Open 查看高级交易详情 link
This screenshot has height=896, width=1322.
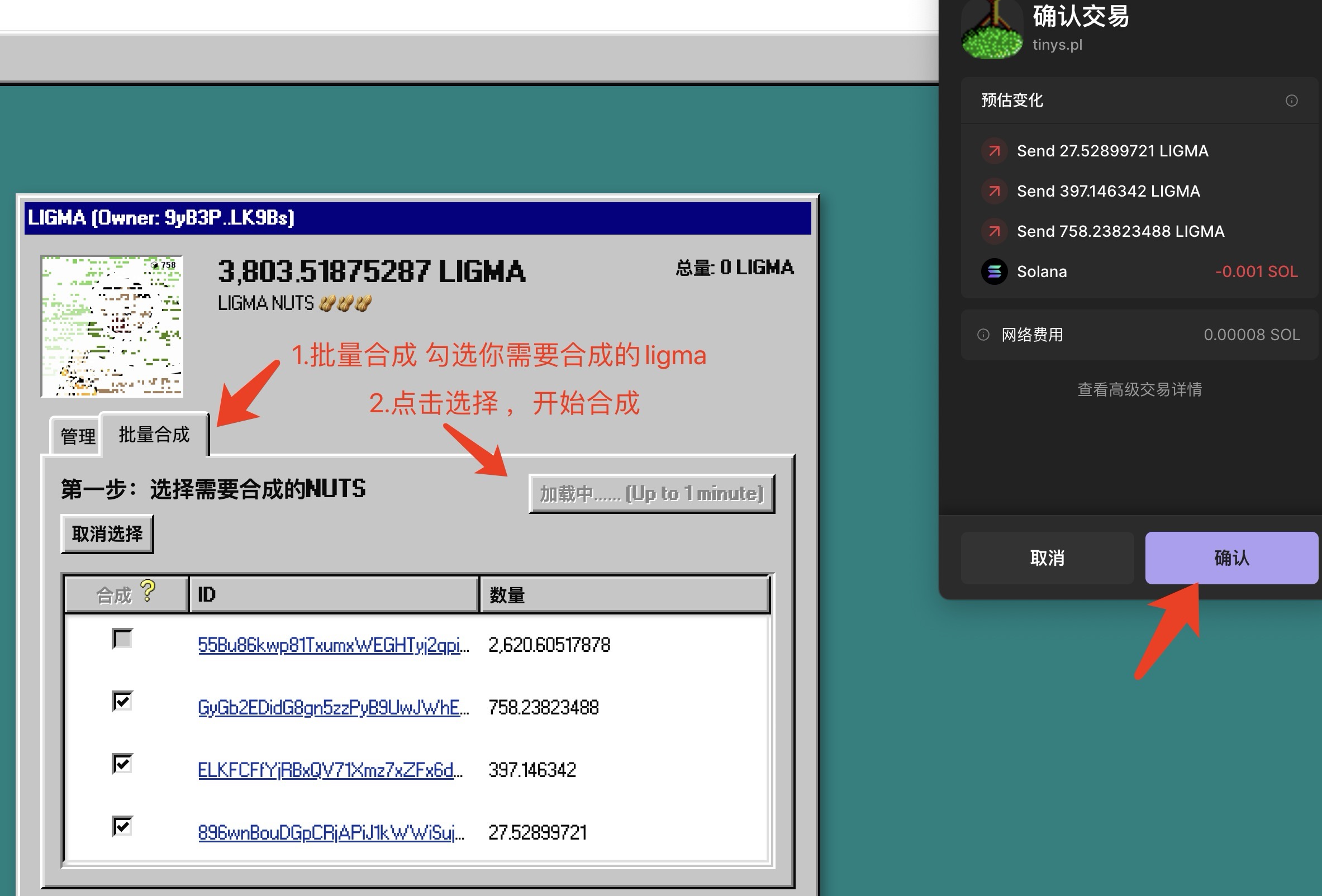point(1139,389)
